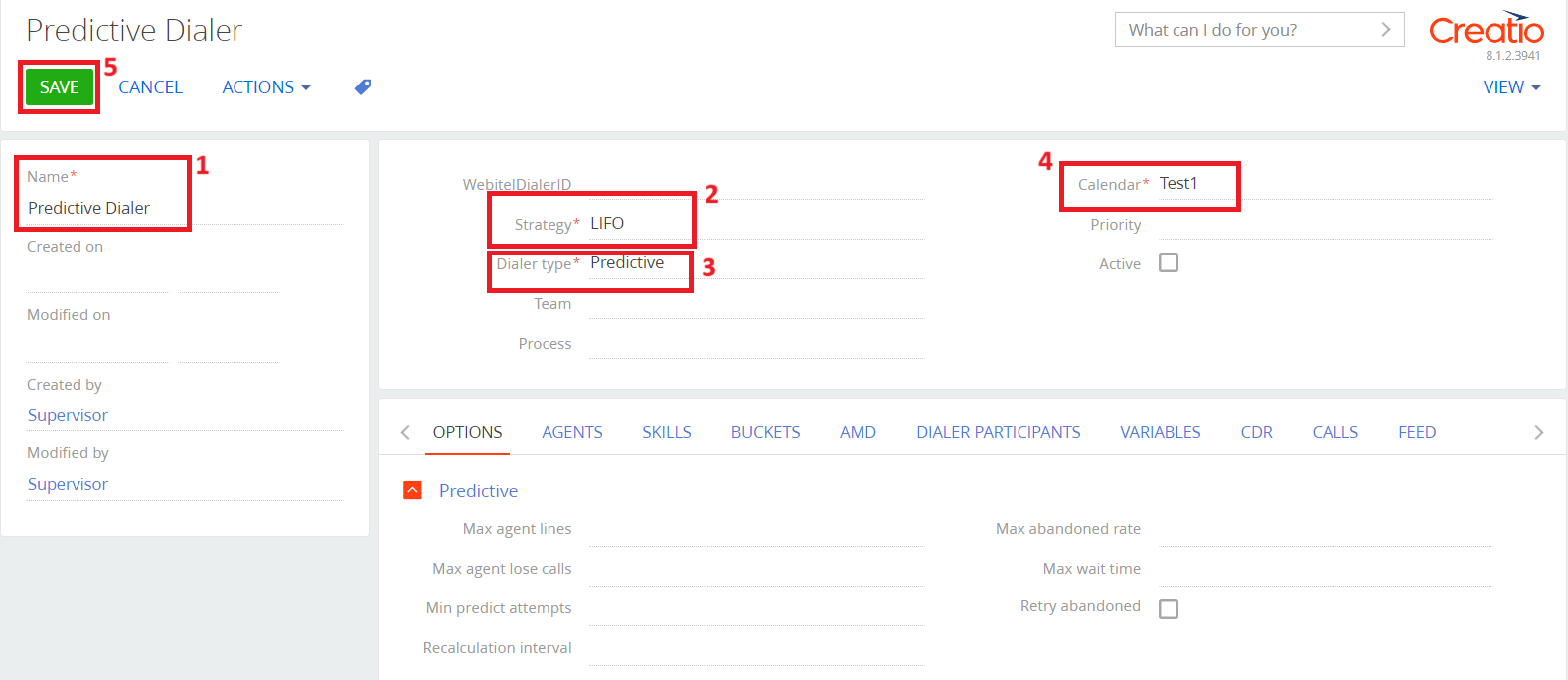
Task: Open the Strategy LIFO dropdown
Action: 756,224
